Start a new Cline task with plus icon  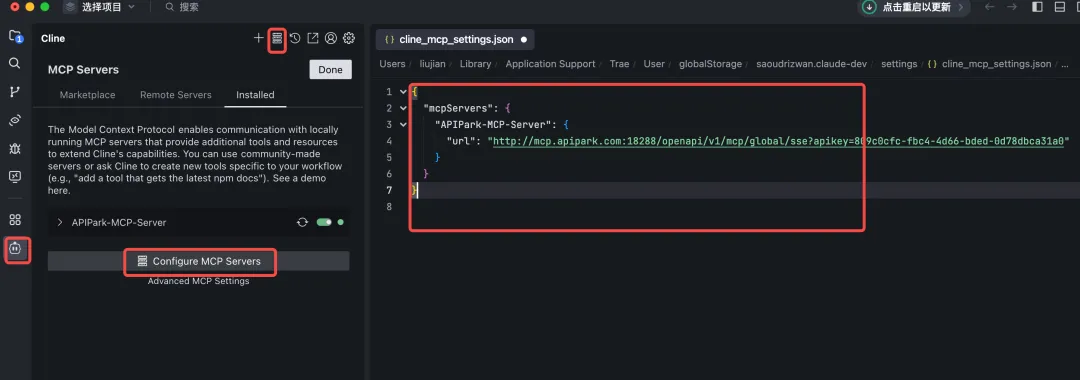pos(258,39)
